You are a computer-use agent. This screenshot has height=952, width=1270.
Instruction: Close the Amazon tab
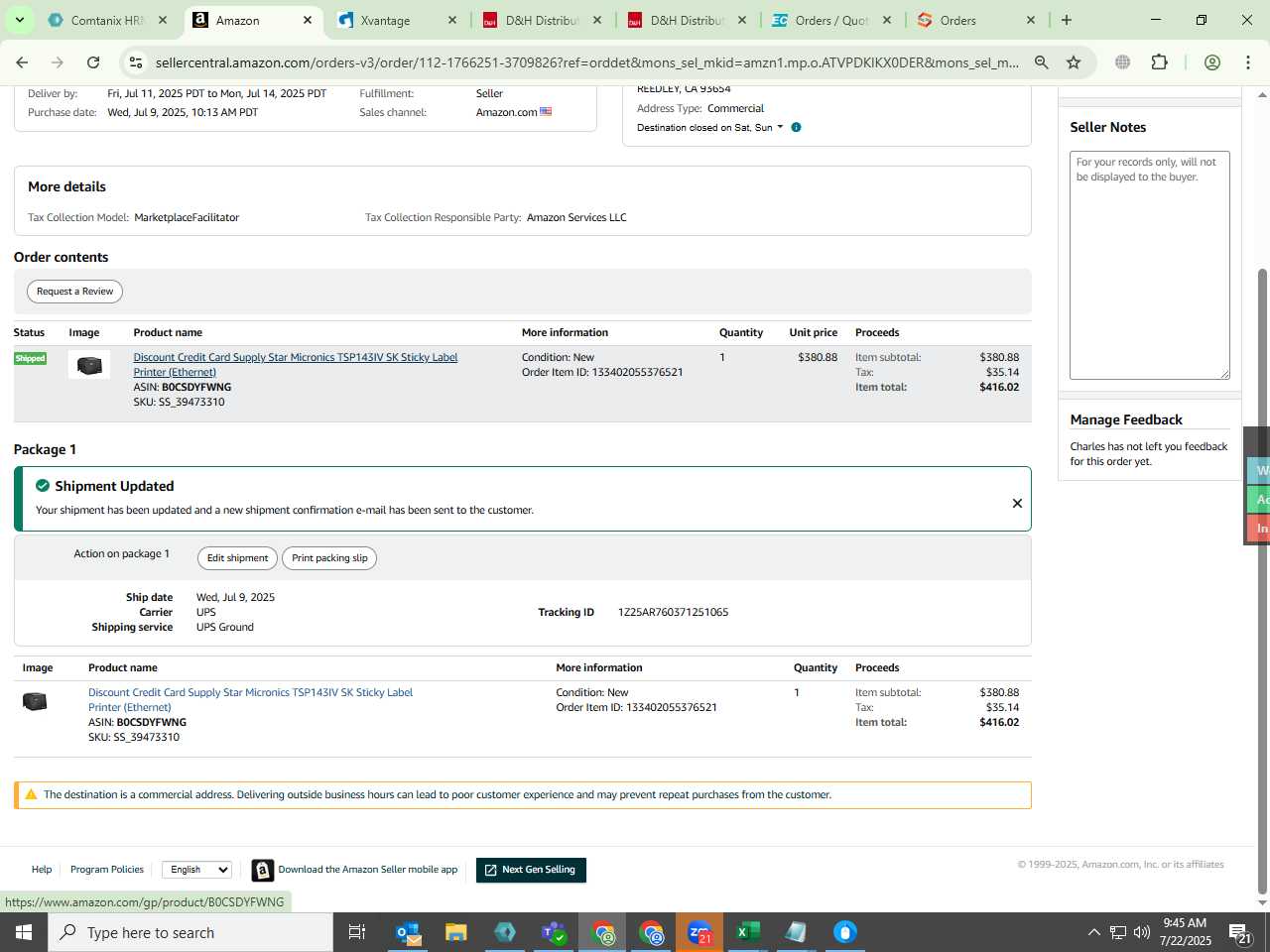tap(308, 20)
